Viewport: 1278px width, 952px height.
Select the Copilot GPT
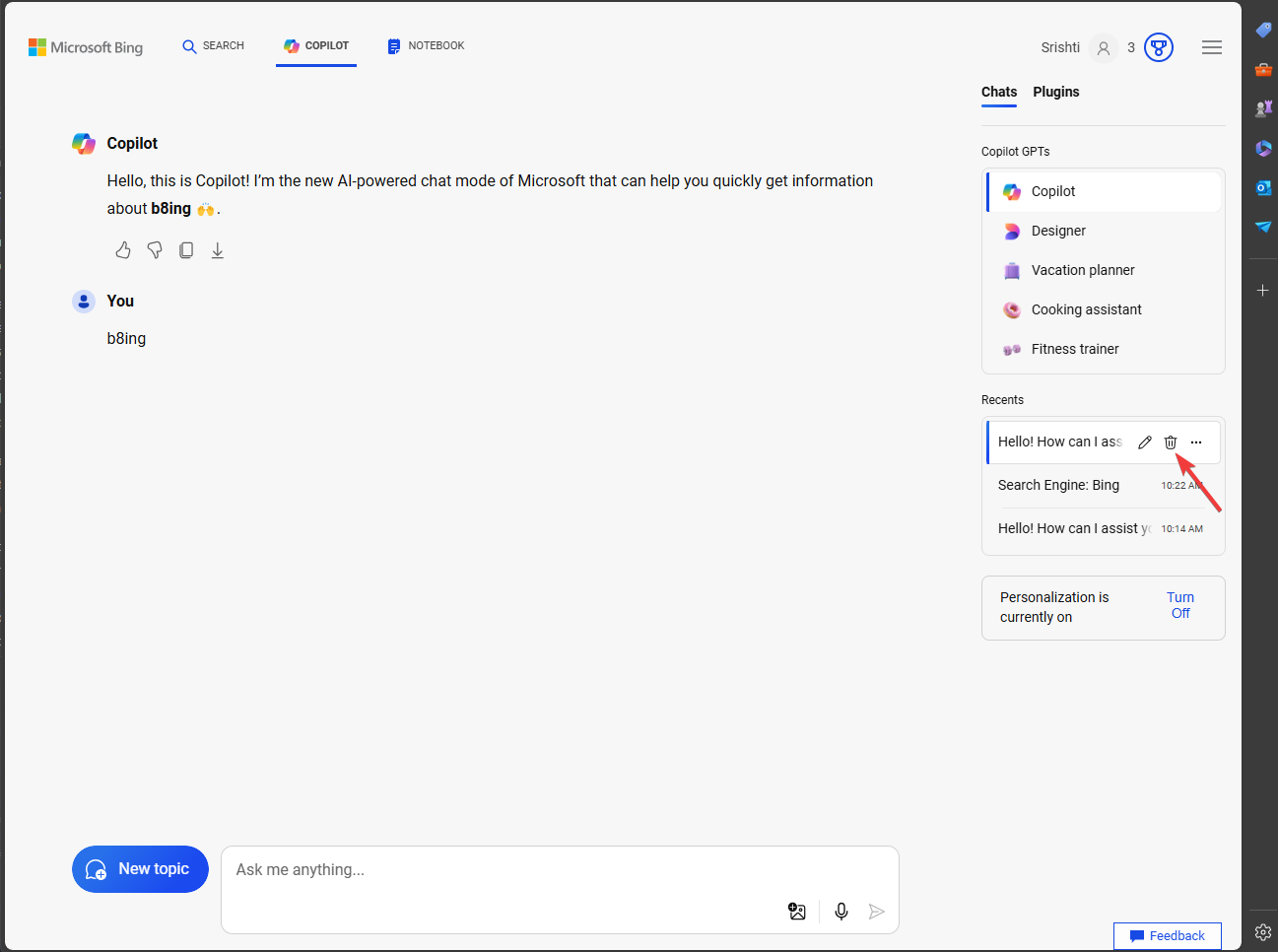click(1104, 191)
